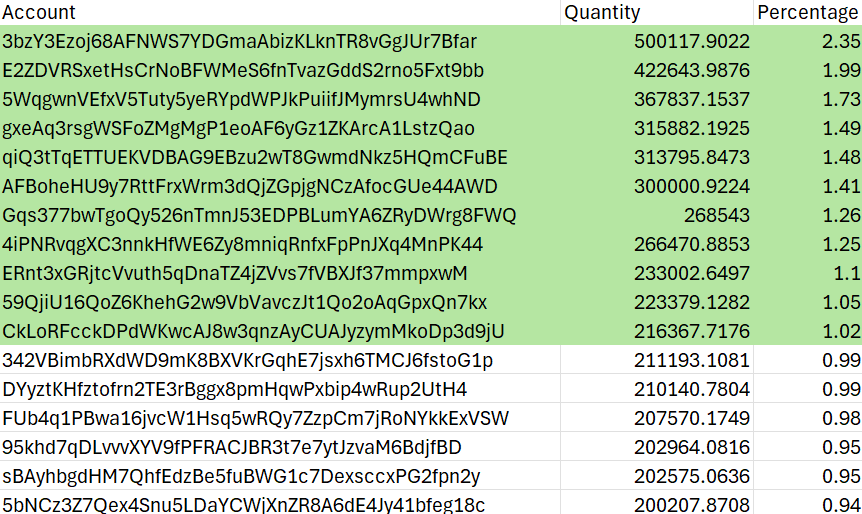Select account cell starting with gxeAq3rsgWSFoZMgMg
This screenshot has height=514, width=862.
pyautogui.click(x=280, y=128)
